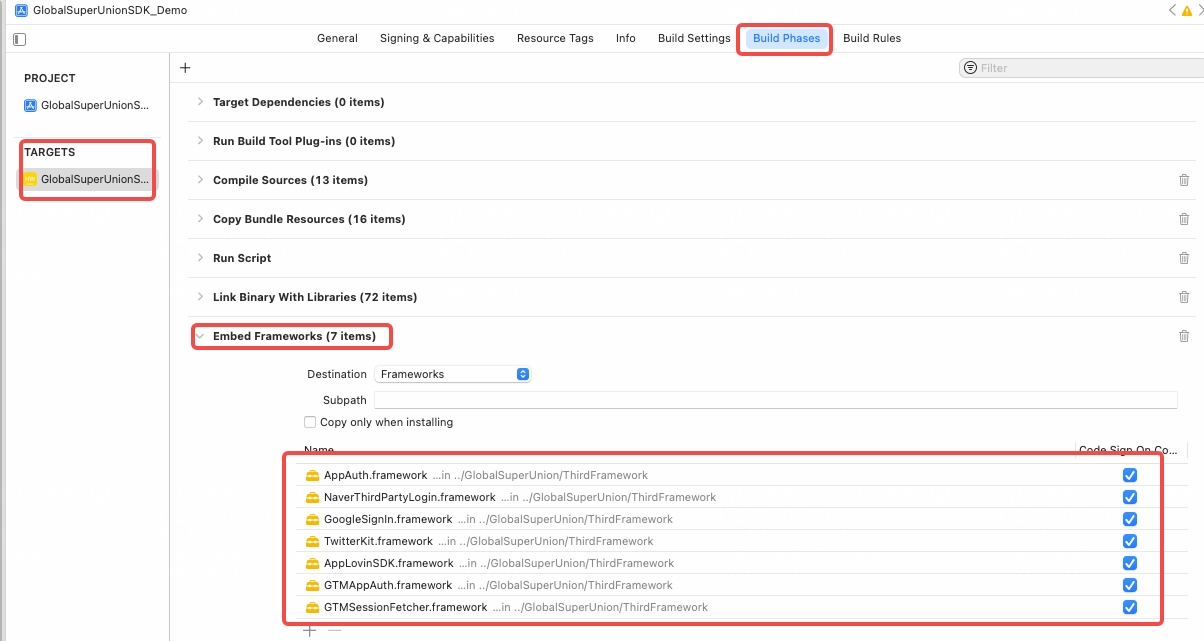Click the GTMSessionFetcher.framework toolbox icon

pyautogui.click(x=312, y=607)
